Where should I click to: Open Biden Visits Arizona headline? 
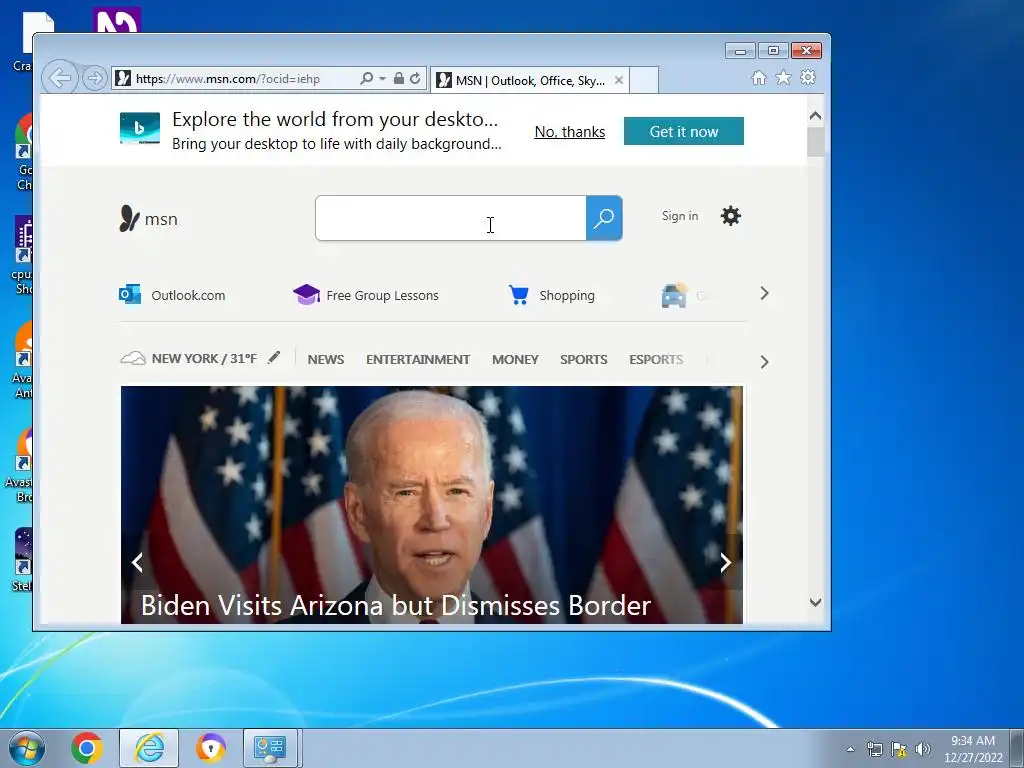point(396,605)
